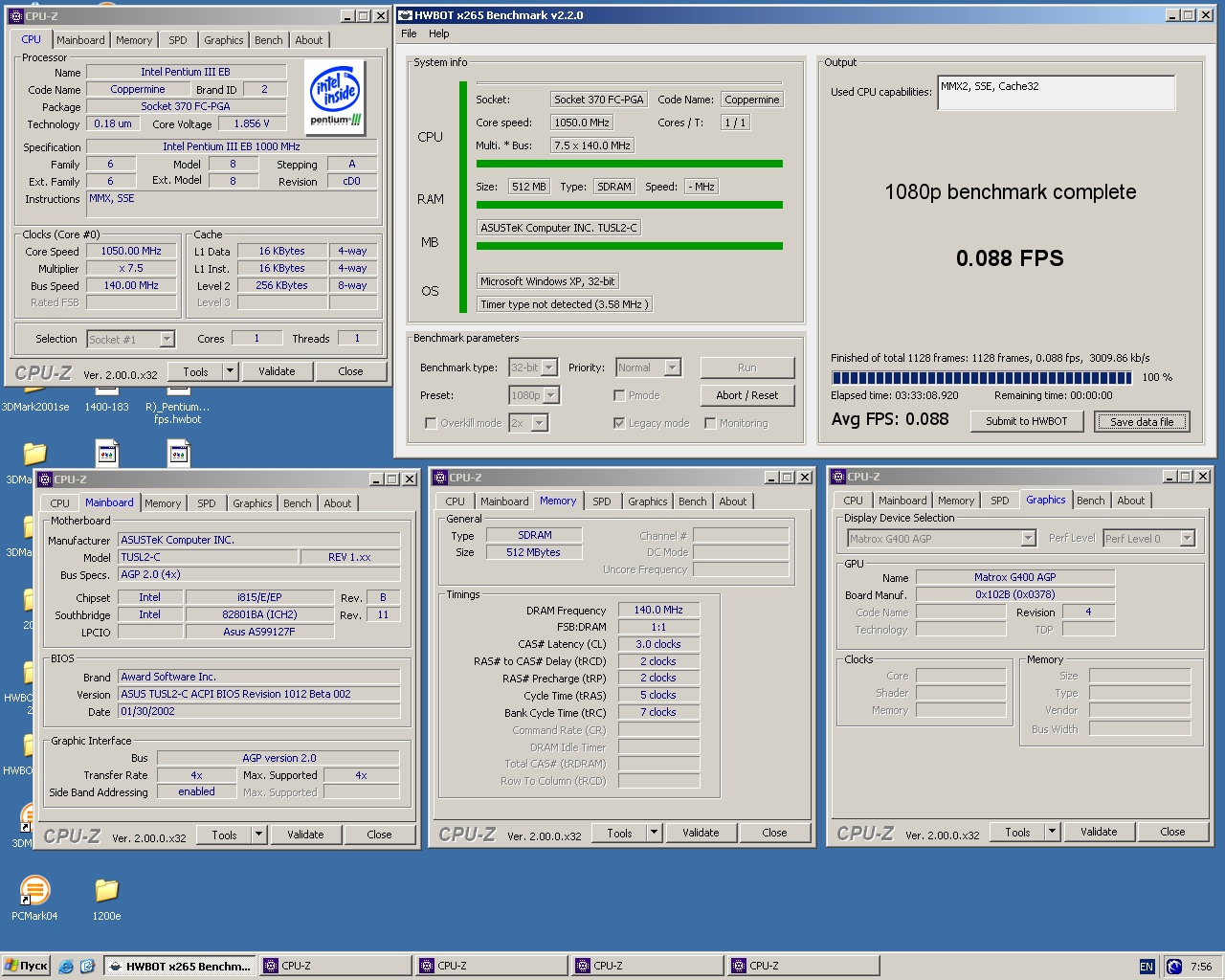Click title bar icon of CPU-Z Memory window
The width and height of the screenshot is (1225, 980).
[x=440, y=477]
